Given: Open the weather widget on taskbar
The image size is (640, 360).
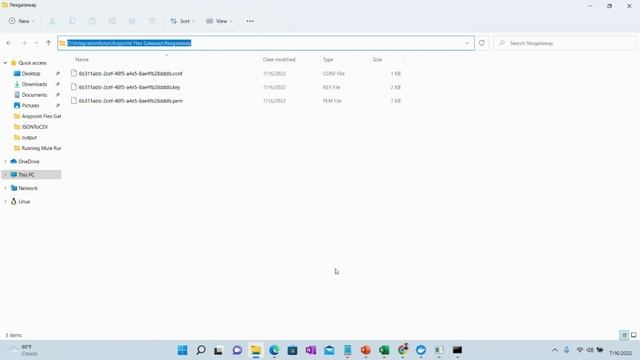Looking at the screenshot, I should (24, 350).
